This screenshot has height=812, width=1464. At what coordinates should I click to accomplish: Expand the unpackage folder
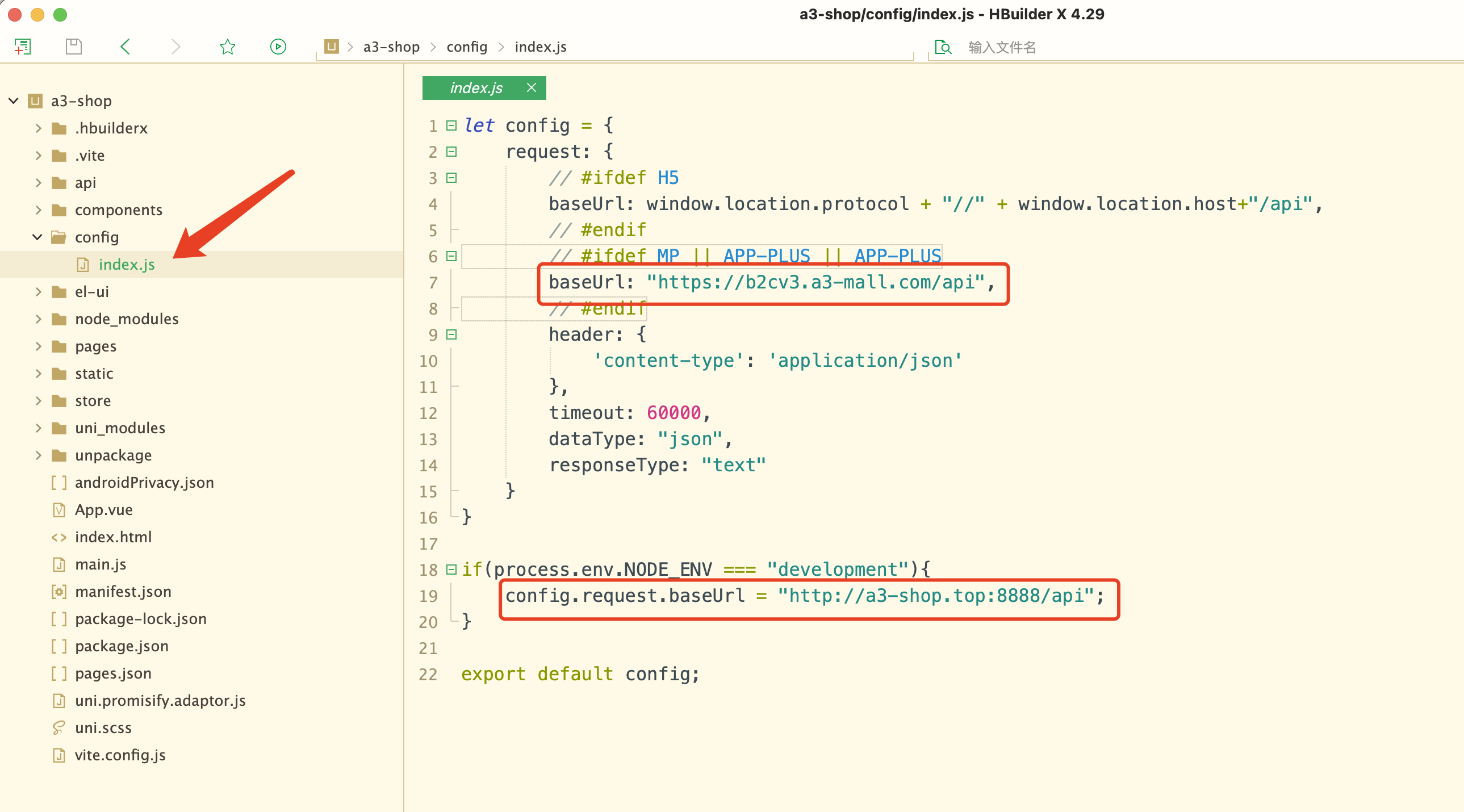[x=38, y=456]
